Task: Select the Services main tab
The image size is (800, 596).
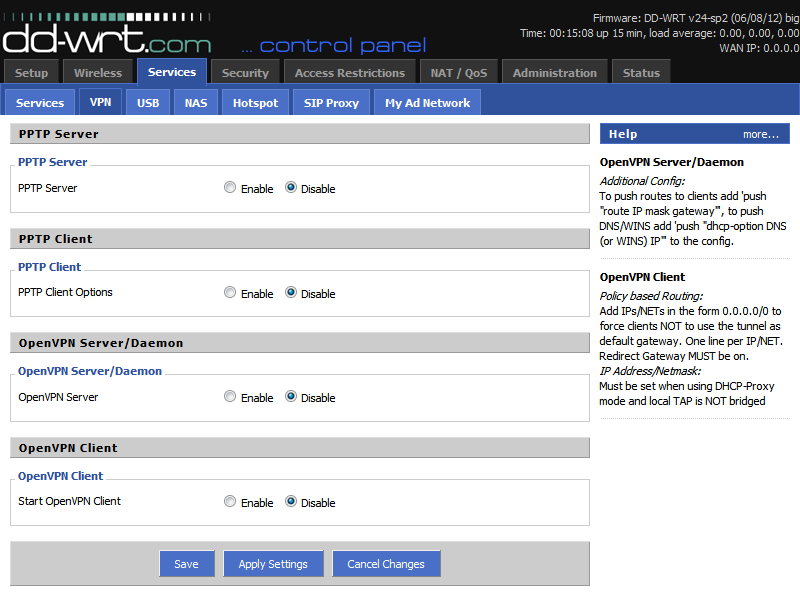Action: (172, 72)
